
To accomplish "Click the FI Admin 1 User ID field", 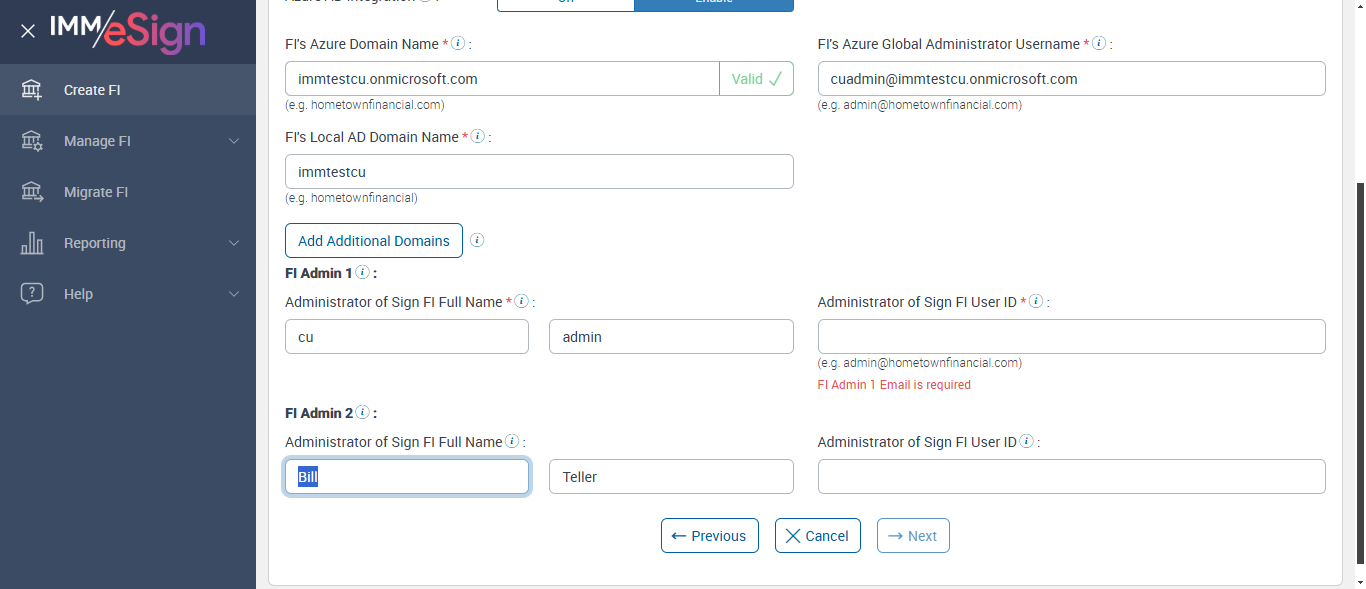I will pos(1071,337).
